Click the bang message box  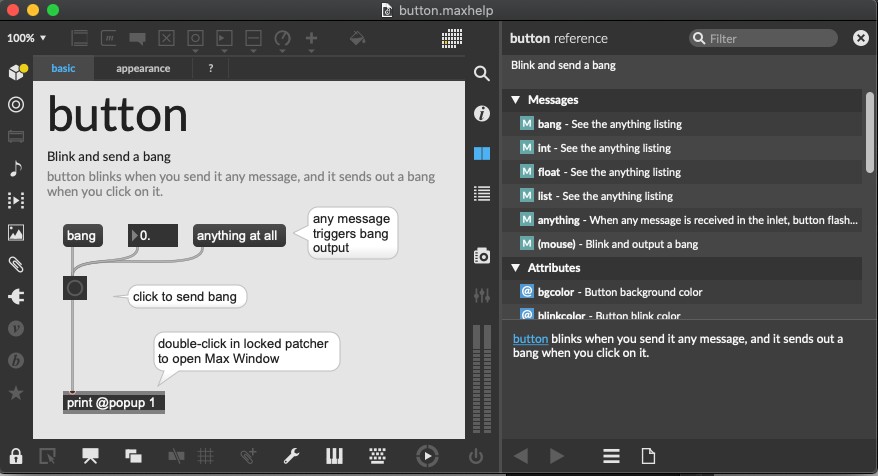click(82, 236)
